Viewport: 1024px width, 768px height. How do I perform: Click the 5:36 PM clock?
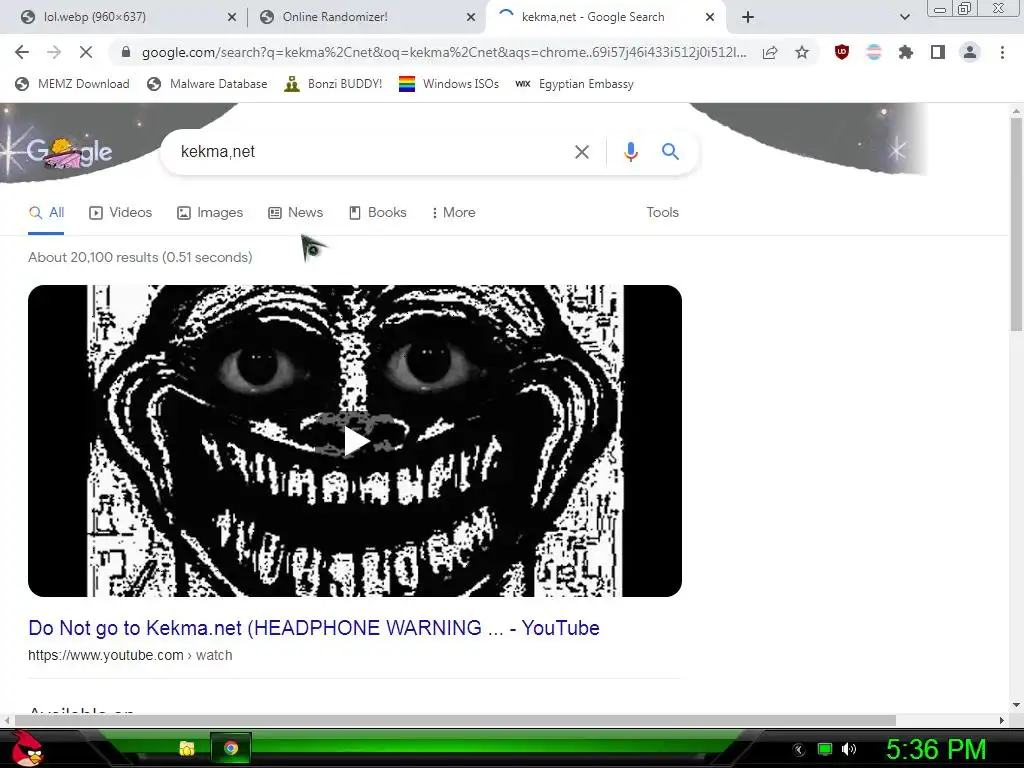[935, 749]
